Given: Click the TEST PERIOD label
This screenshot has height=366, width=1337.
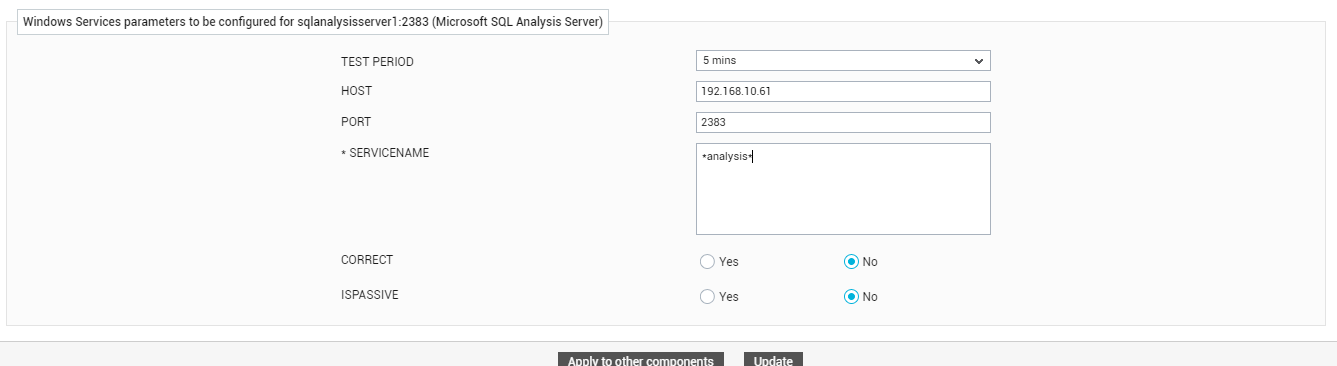Looking at the screenshot, I should (x=377, y=62).
